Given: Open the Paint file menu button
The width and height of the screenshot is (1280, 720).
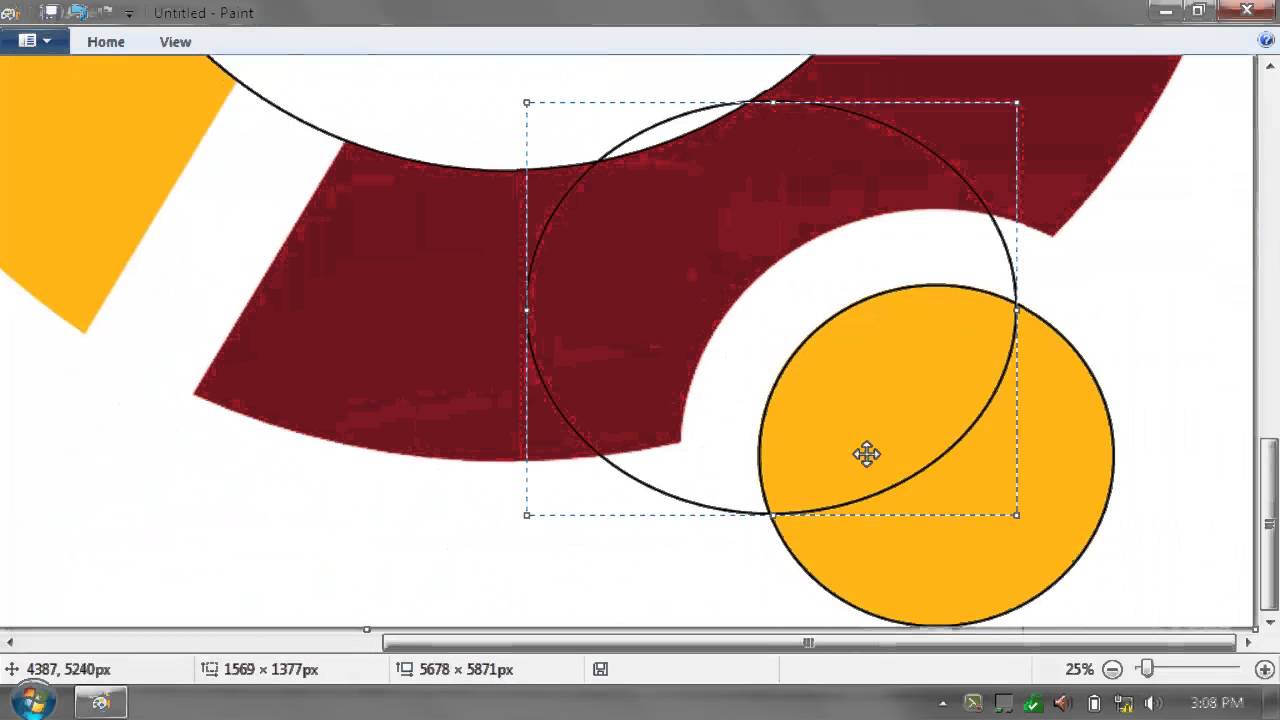Looking at the screenshot, I should pos(35,41).
